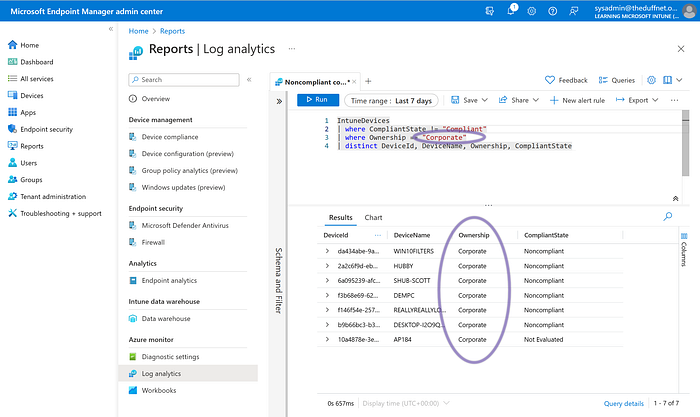Viewport: 700px width, 417px height.
Task: Go to Reports breadcrumb link
Action: (172, 31)
